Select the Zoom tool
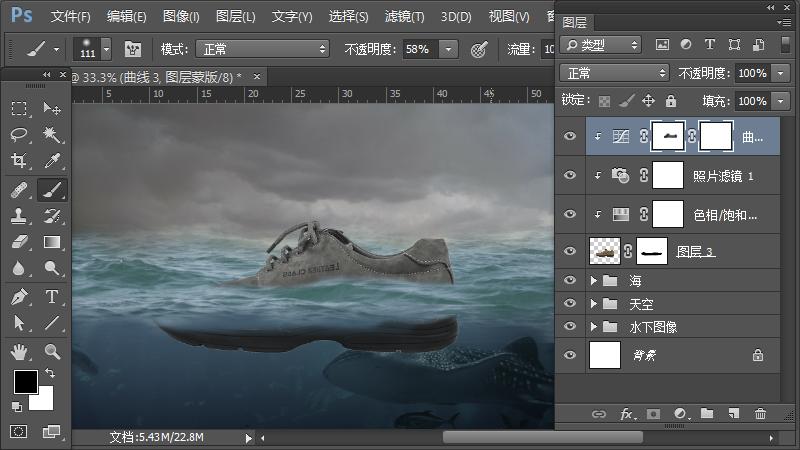 52,352
